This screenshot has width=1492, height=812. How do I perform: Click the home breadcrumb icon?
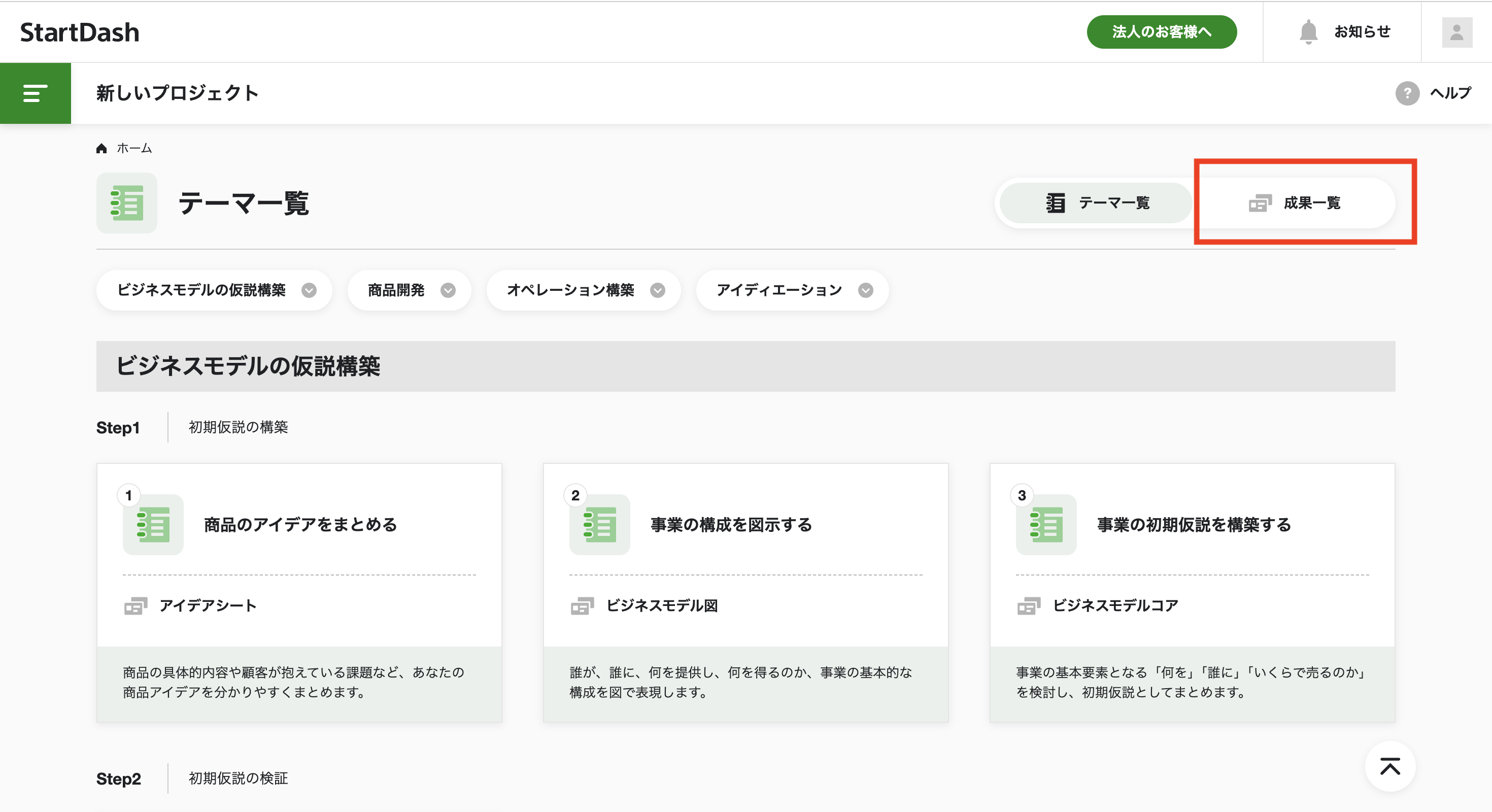click(x=101, y=149)
